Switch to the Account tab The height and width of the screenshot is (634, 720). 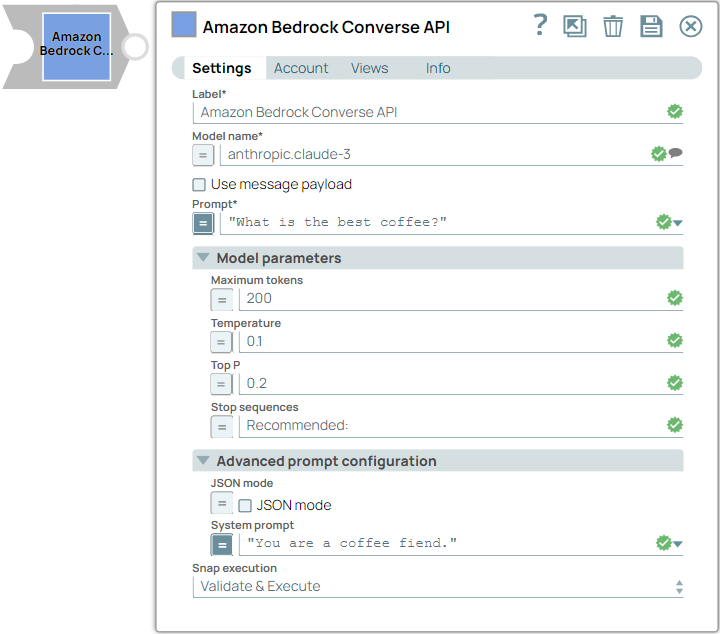pyautogui.click(x=301, y=68)
